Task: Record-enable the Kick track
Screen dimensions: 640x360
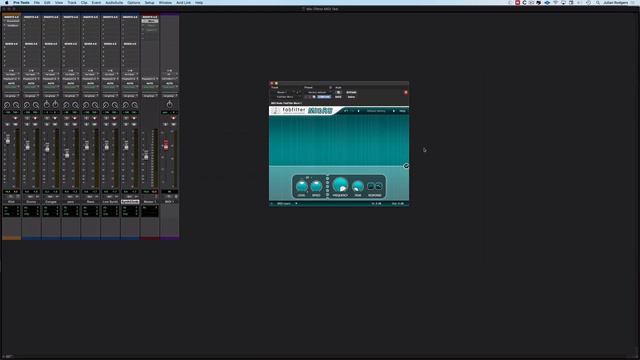Action: click(15, 118)
